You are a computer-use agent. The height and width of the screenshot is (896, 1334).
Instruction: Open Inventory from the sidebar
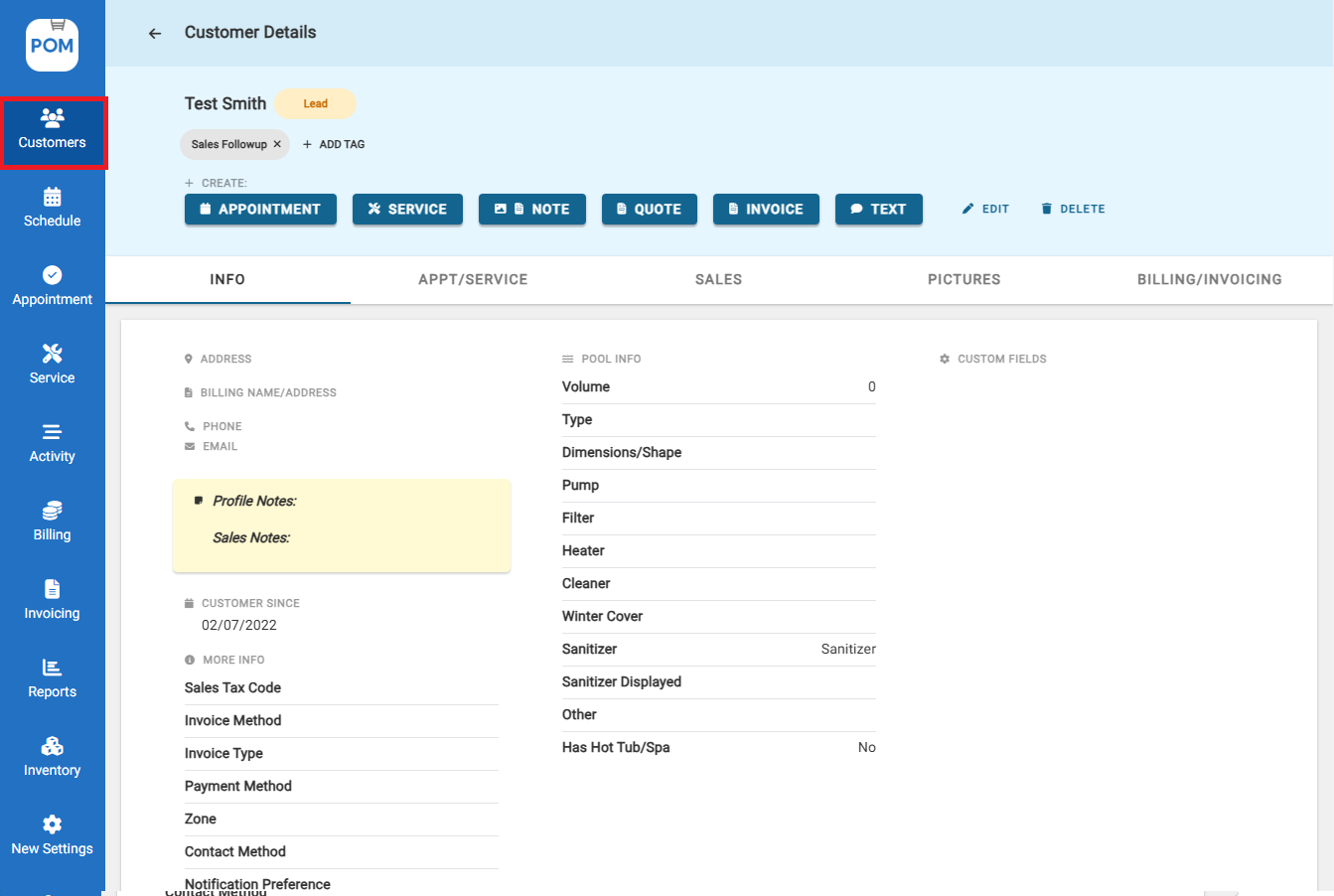tap(53, 757)
